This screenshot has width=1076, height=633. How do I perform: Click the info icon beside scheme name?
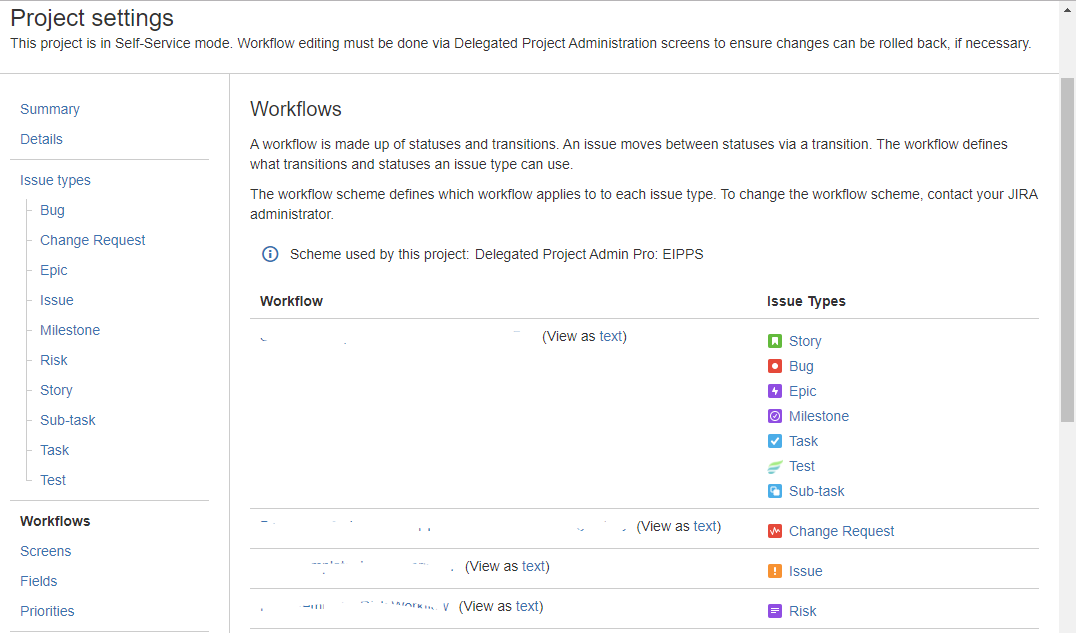270,255
